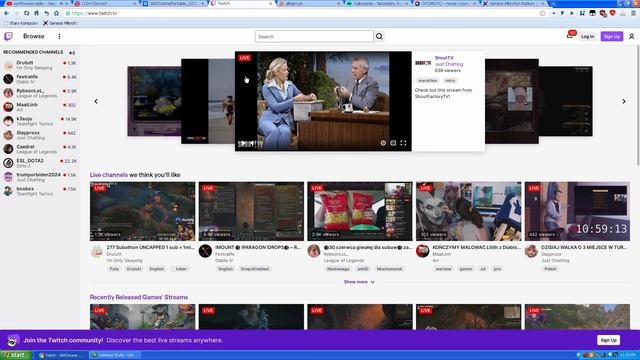
Task: Select the beach stream thumbnail in carousel
Action: point(208,101)
